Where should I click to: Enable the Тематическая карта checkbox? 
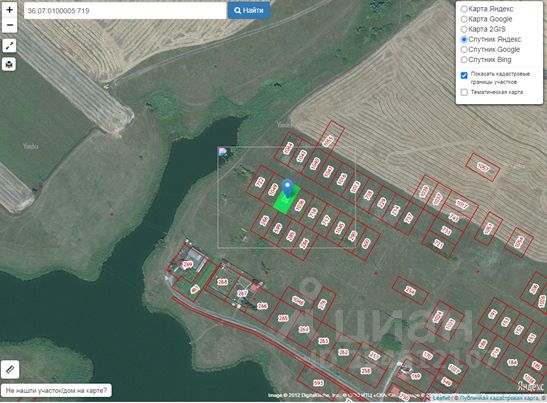(x=464, y=92)
